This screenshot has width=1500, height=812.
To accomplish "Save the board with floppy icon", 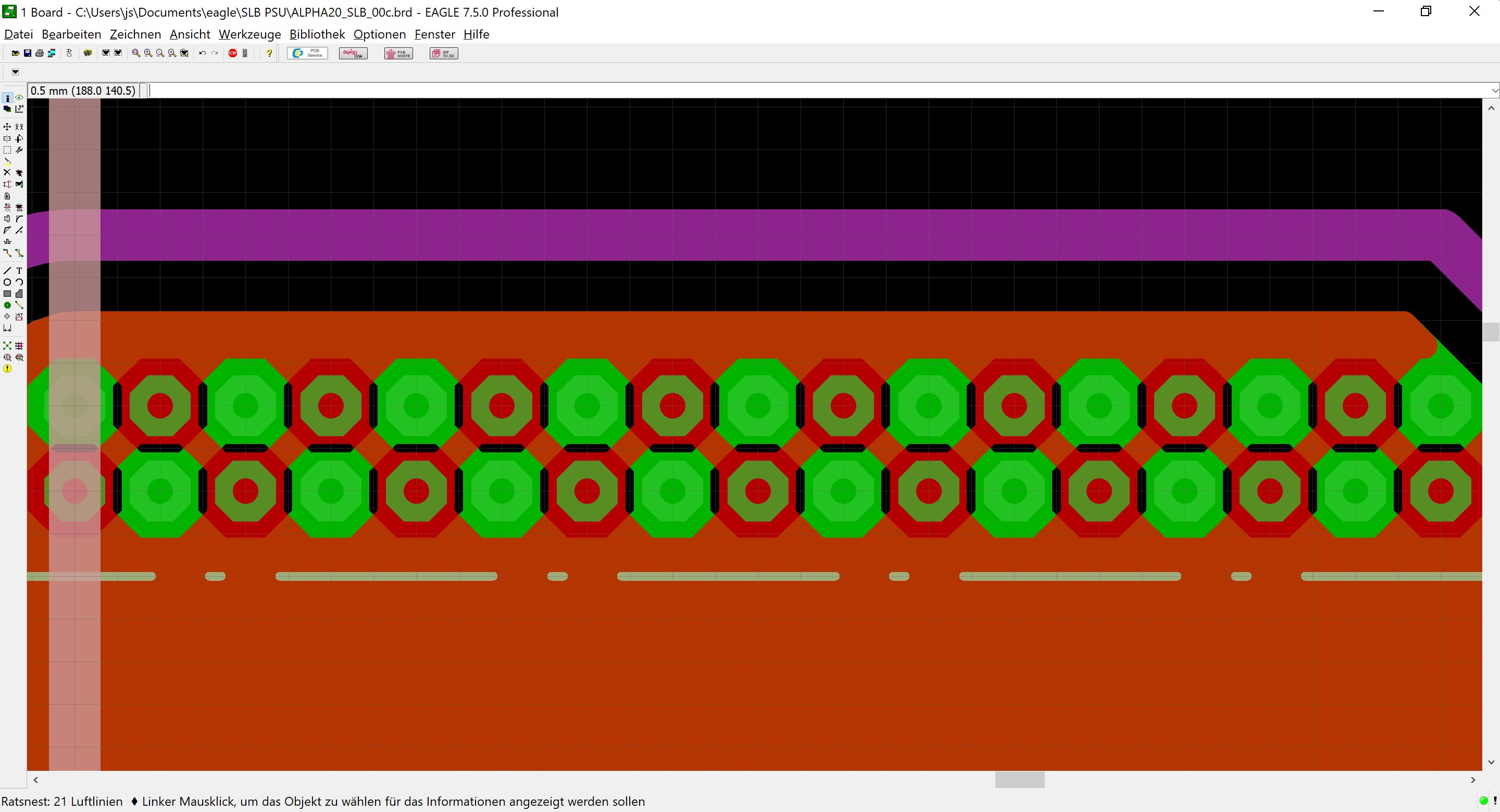I will coord(28,54).
